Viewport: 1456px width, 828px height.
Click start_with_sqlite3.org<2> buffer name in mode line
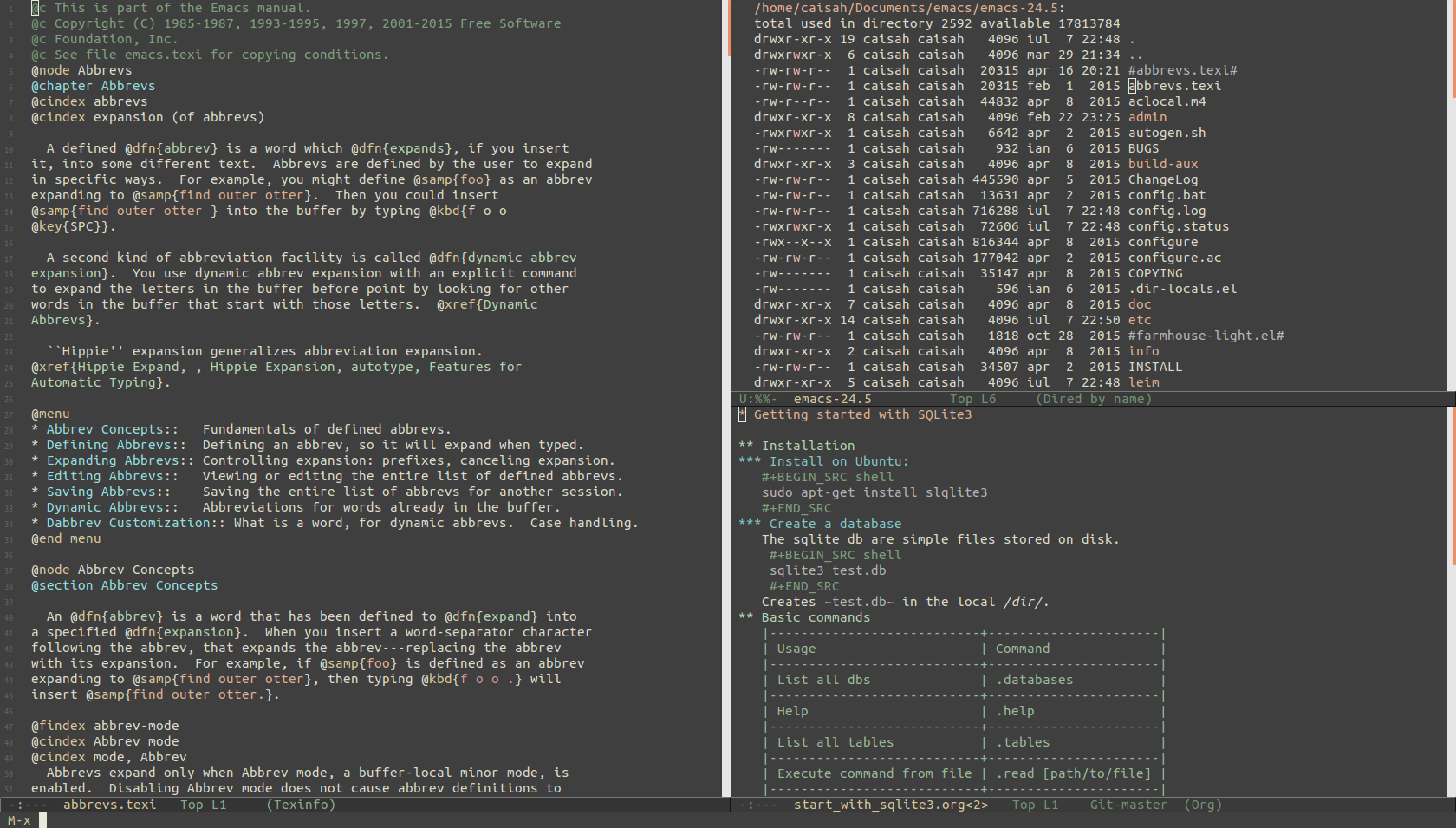891,805
